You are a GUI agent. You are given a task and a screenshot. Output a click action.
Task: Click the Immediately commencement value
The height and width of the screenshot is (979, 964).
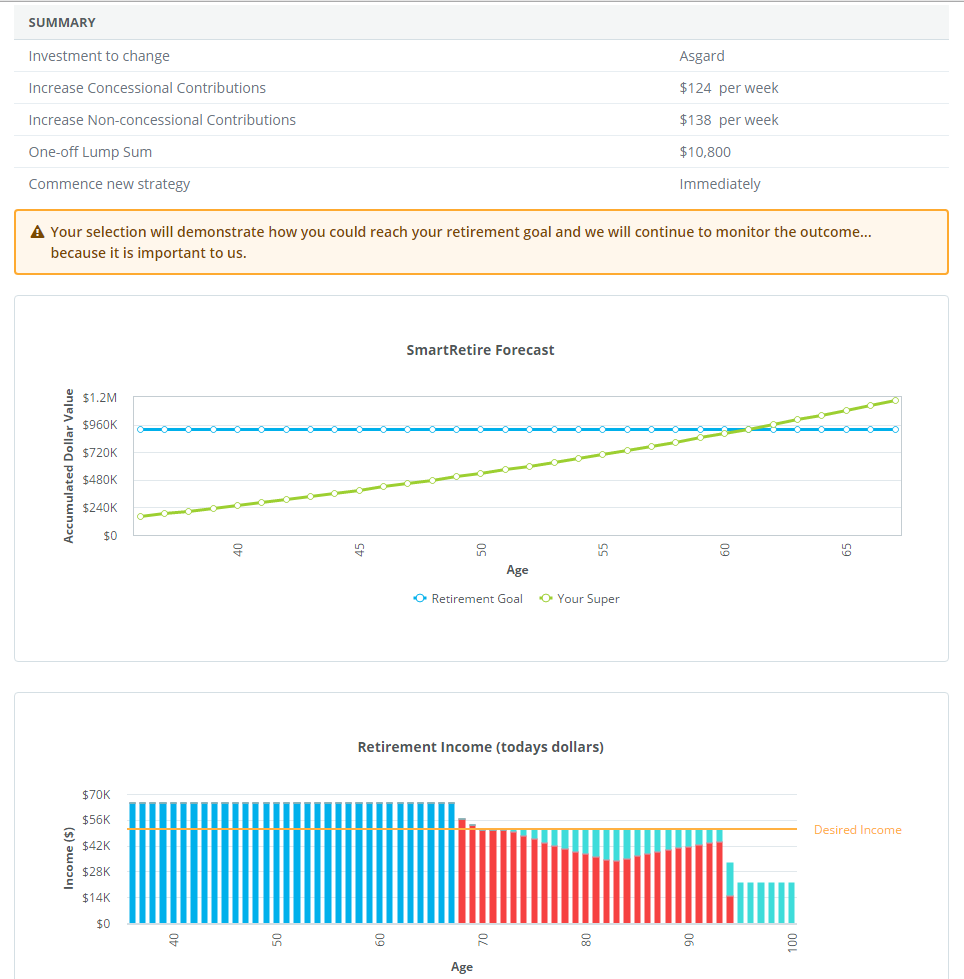click(719, 184)
